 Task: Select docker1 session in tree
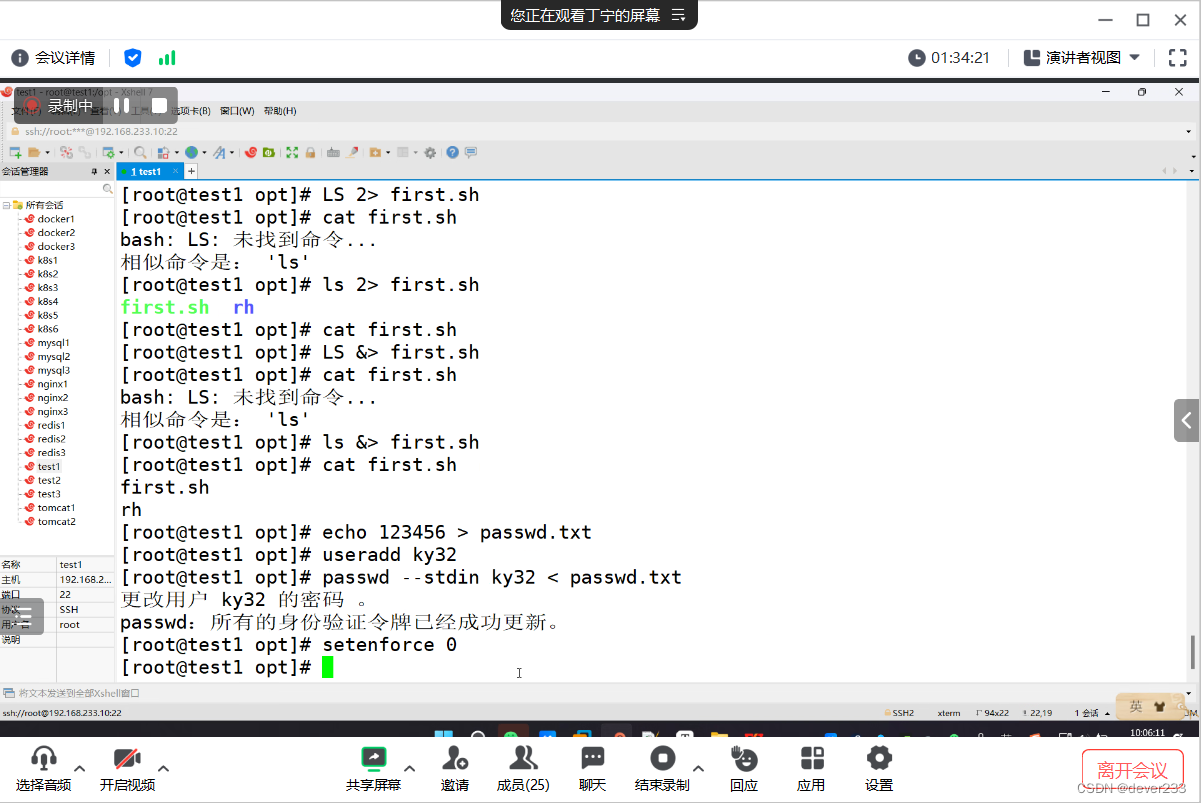coord(56,219)
